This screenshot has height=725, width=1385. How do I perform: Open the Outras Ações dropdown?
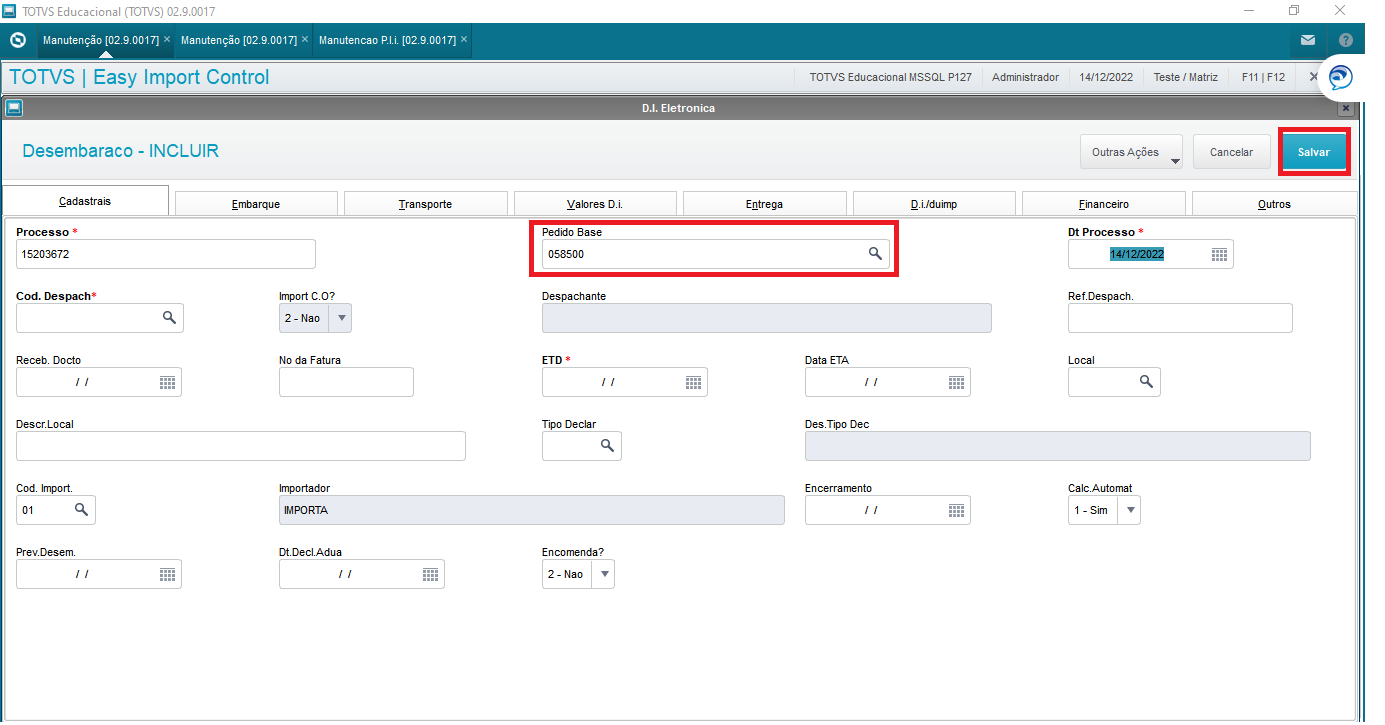tap(1131, 152)
